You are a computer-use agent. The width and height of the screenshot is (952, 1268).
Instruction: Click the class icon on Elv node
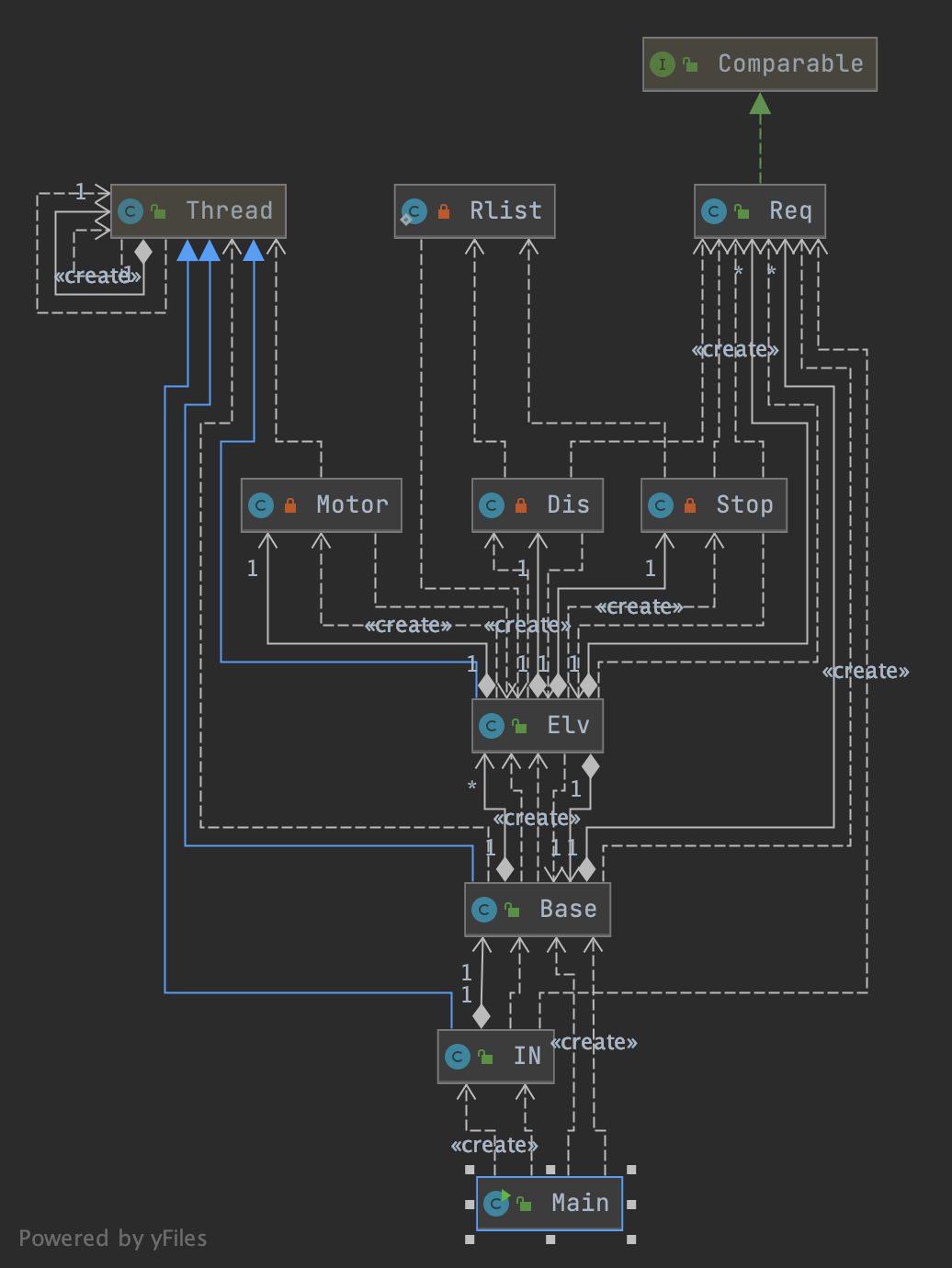[x=492, y=726]
